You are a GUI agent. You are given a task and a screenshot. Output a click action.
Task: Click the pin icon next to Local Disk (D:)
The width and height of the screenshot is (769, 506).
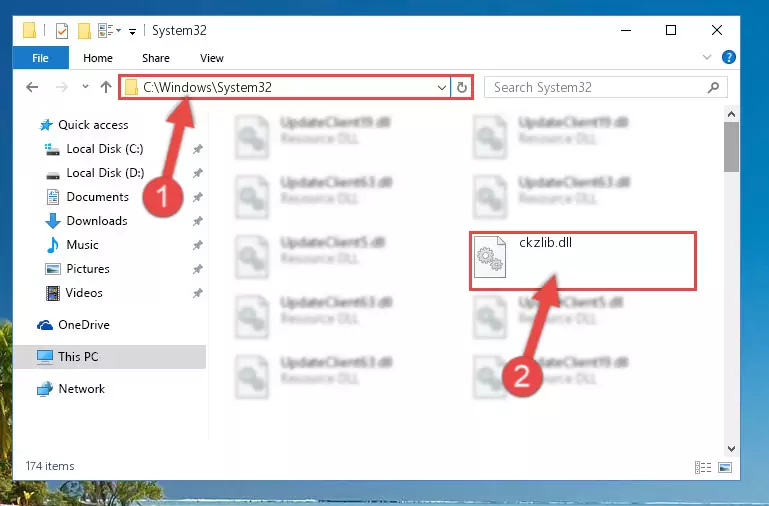tap(197, 173)
